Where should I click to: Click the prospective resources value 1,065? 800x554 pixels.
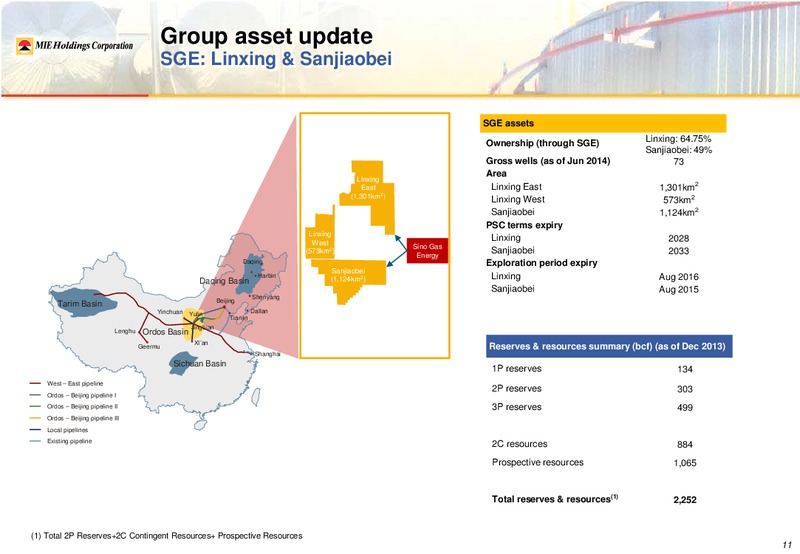685,463
